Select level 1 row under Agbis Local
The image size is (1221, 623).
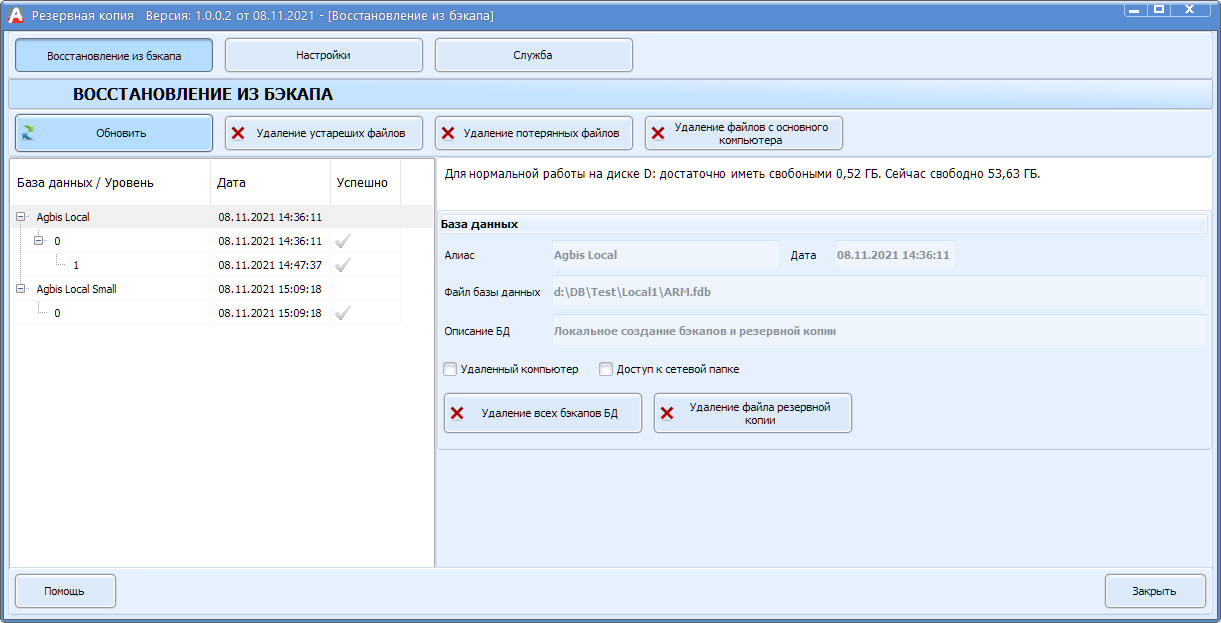(205, 265)
